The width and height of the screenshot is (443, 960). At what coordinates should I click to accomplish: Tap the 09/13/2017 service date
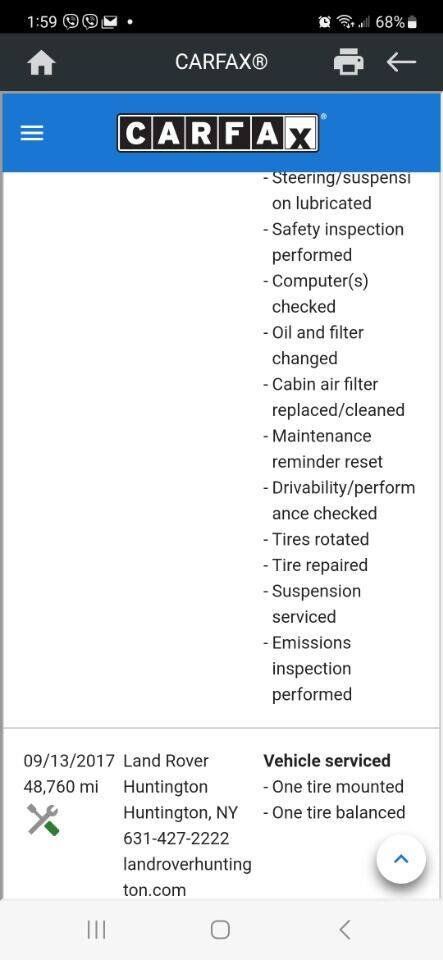69,761
